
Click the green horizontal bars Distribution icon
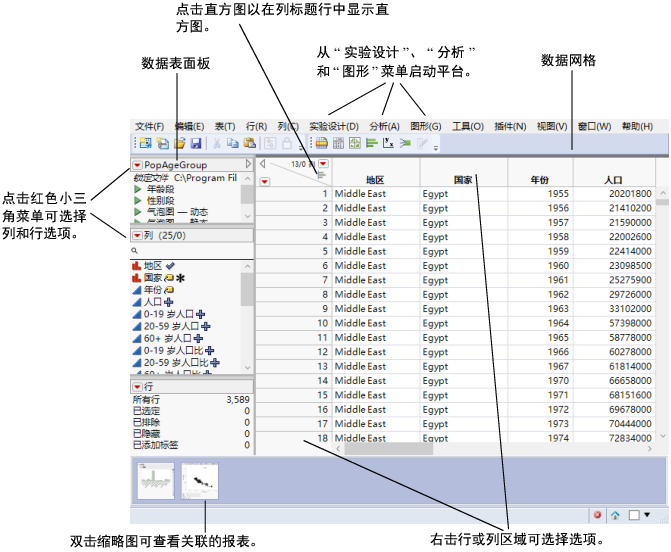coord(371,143)
